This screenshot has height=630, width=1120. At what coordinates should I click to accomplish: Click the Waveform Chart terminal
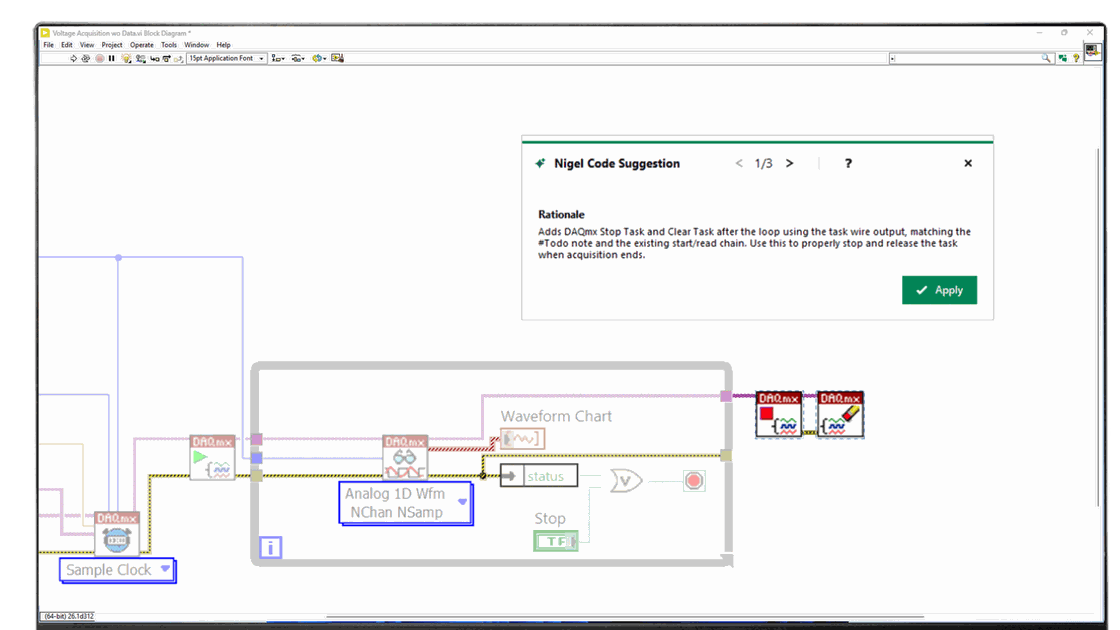coord(522,439)
